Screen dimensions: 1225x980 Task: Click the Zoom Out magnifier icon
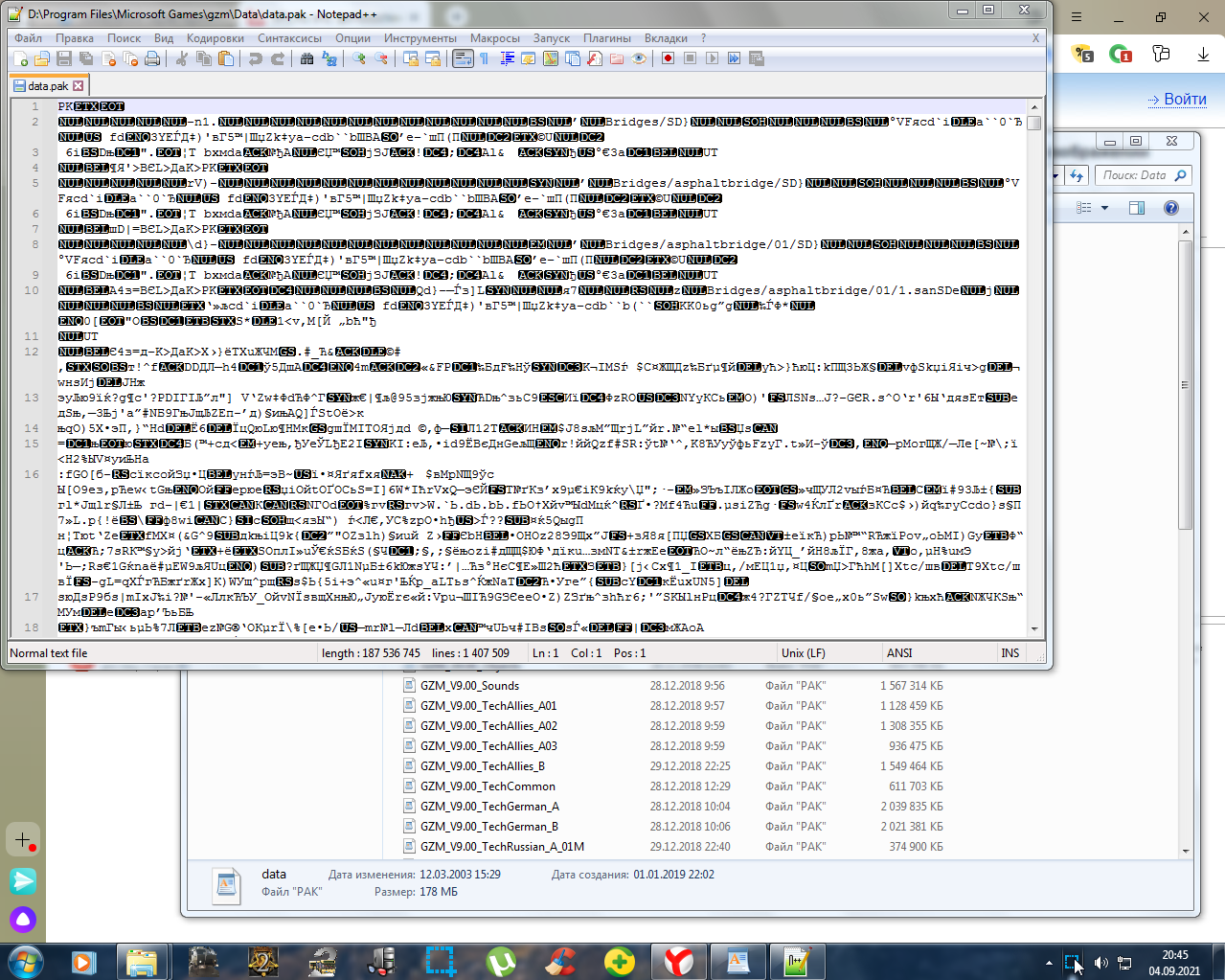click(381, 59)
